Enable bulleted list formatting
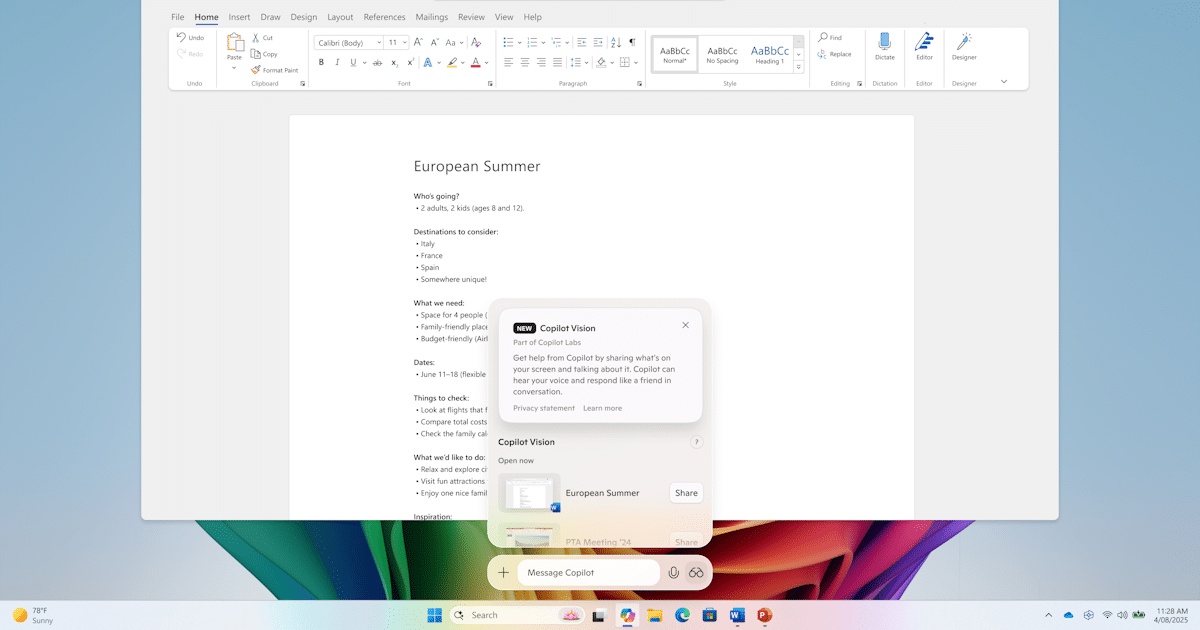The image size is (1200, 630). click(508, 42)
